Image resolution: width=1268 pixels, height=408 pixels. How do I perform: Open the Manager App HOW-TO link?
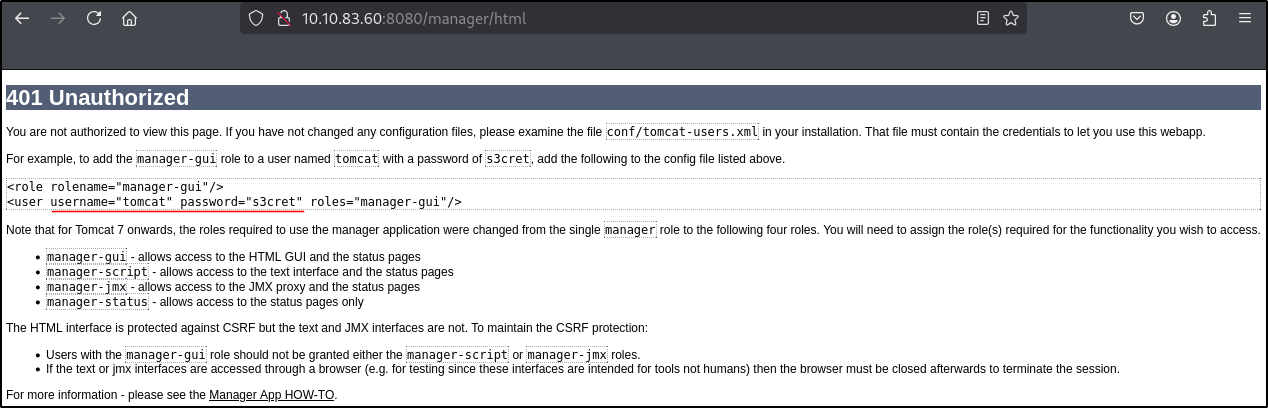(x=272, y=395)
